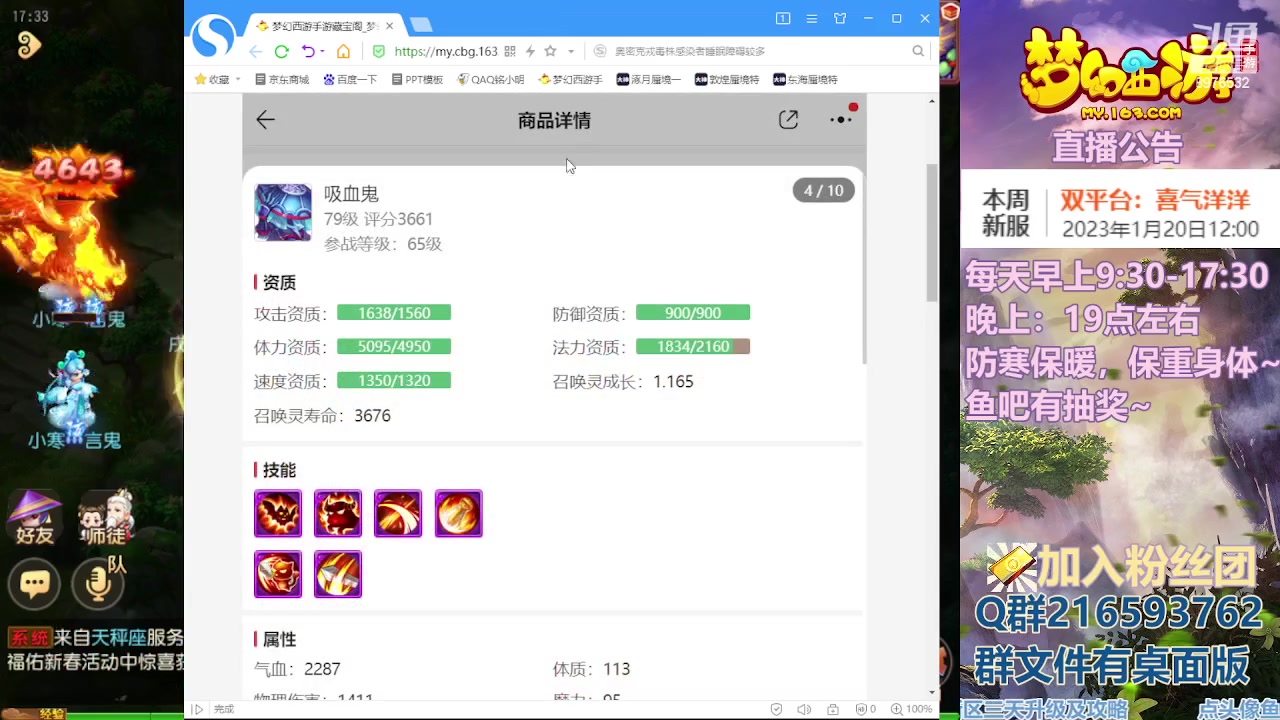Open the QR code icon in address bar
The height and width of the screenshot is (720, 1280).
pos(510,51)
